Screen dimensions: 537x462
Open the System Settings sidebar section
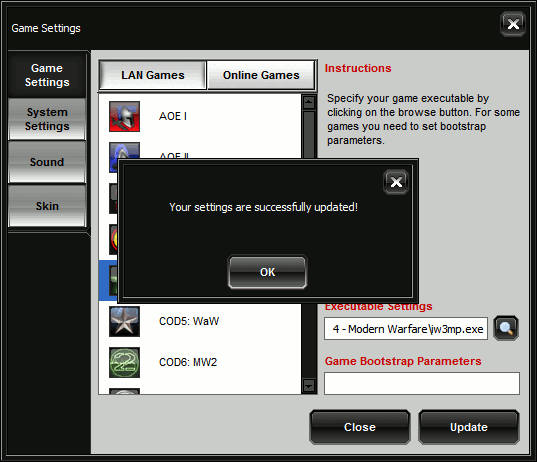(47, 119)
